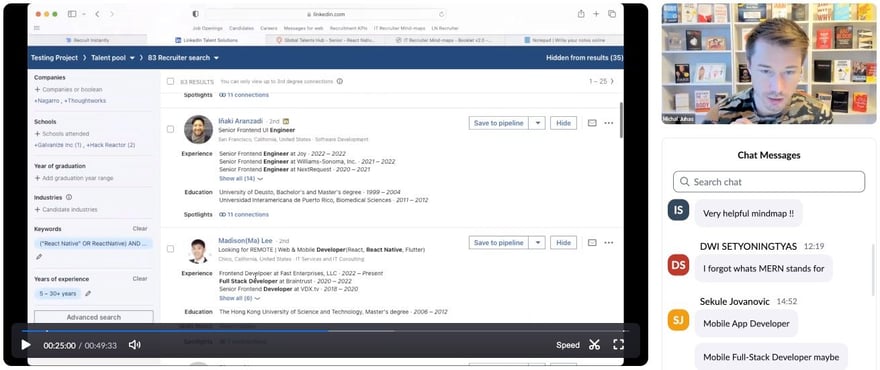Open the scissors clip tool
The image size is (880, 370).
point(594,345)
